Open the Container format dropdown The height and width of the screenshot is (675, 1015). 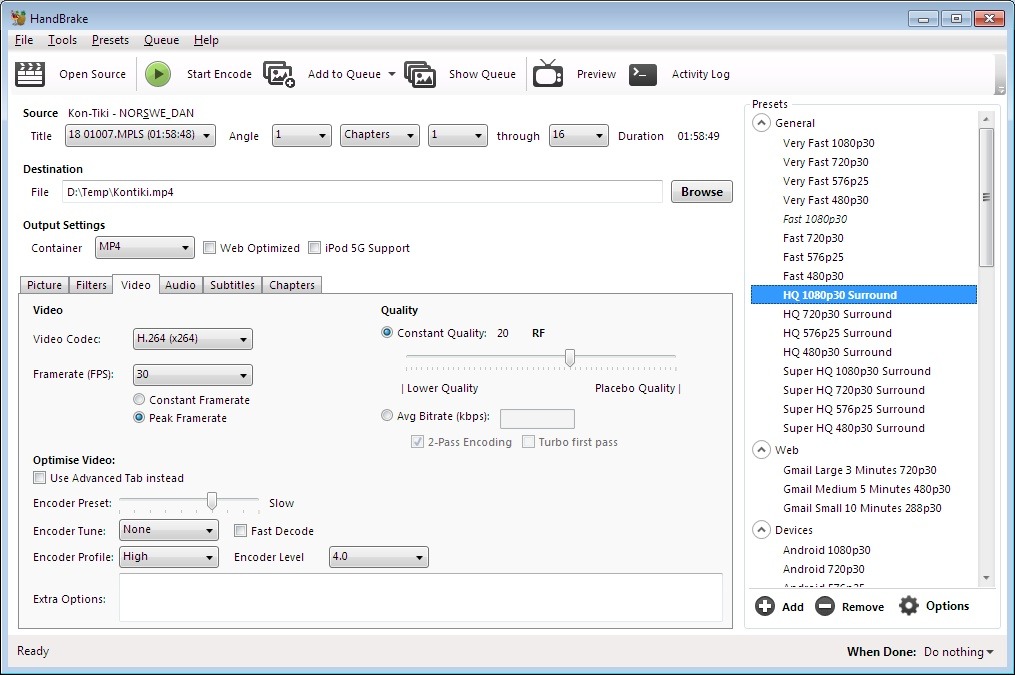click(x=144, y=247)
